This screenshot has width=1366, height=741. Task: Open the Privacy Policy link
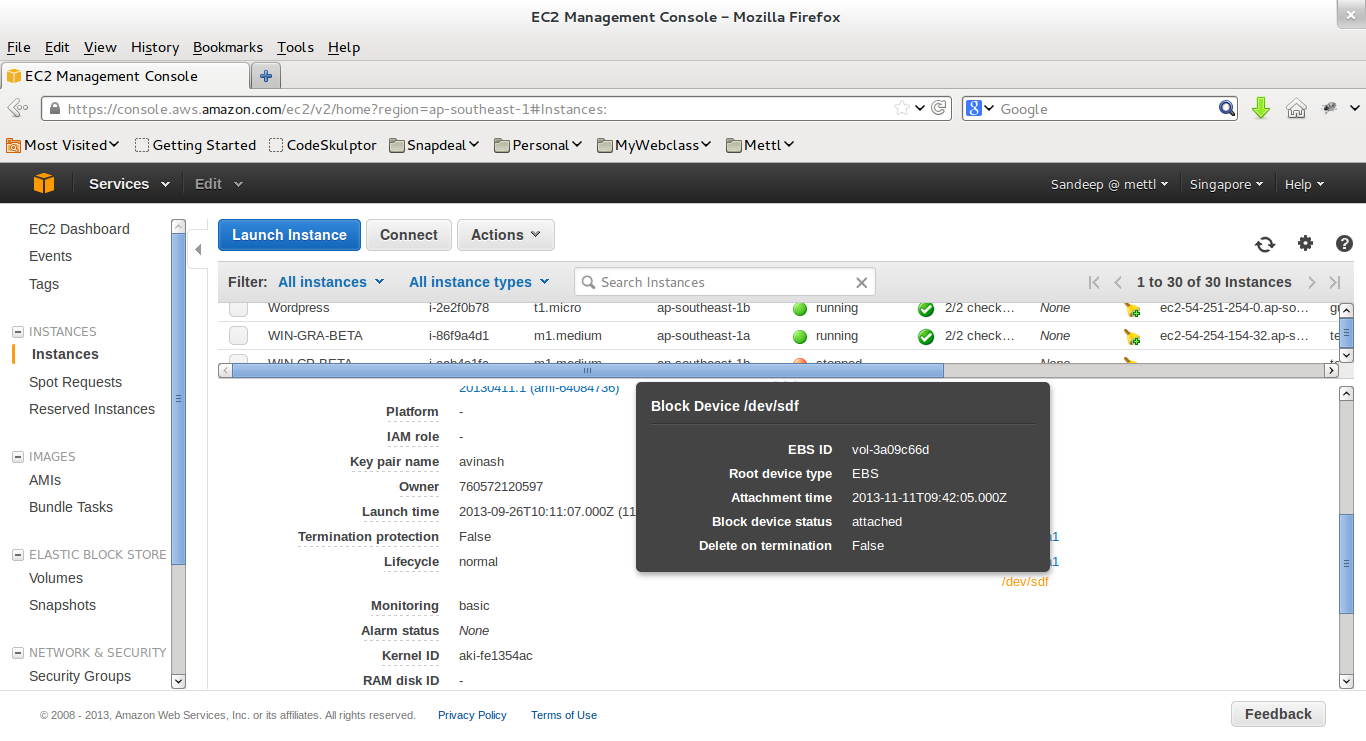472,715
